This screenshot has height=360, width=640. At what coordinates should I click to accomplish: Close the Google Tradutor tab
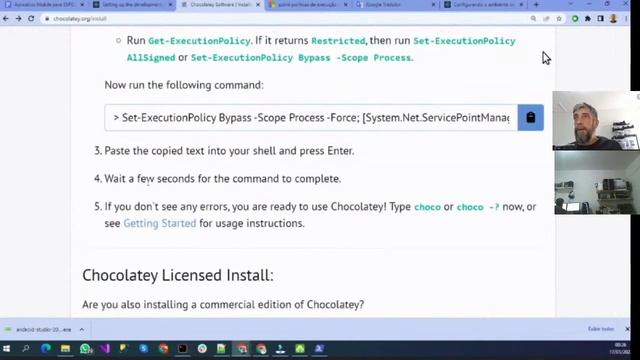coord(433,4)
